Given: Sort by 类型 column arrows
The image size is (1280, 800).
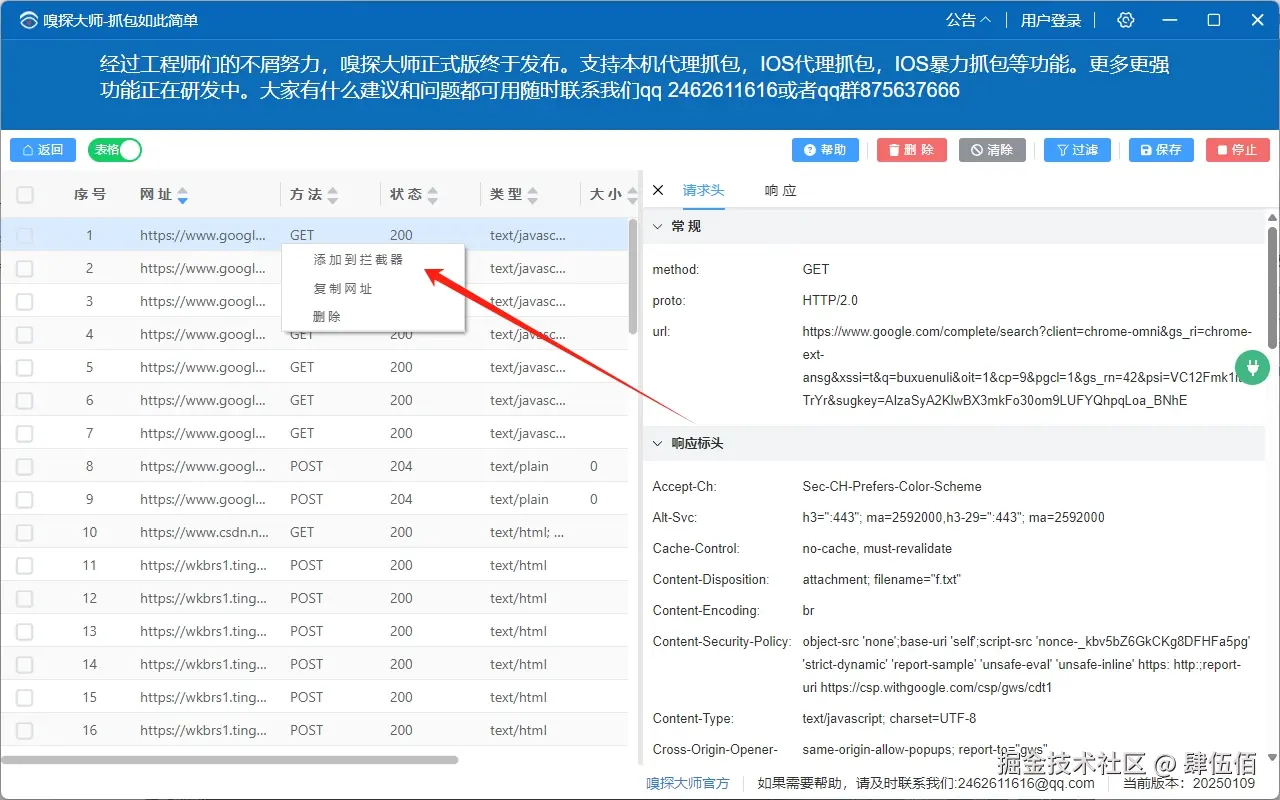Looking at the screenshot, I should point(533,195).
